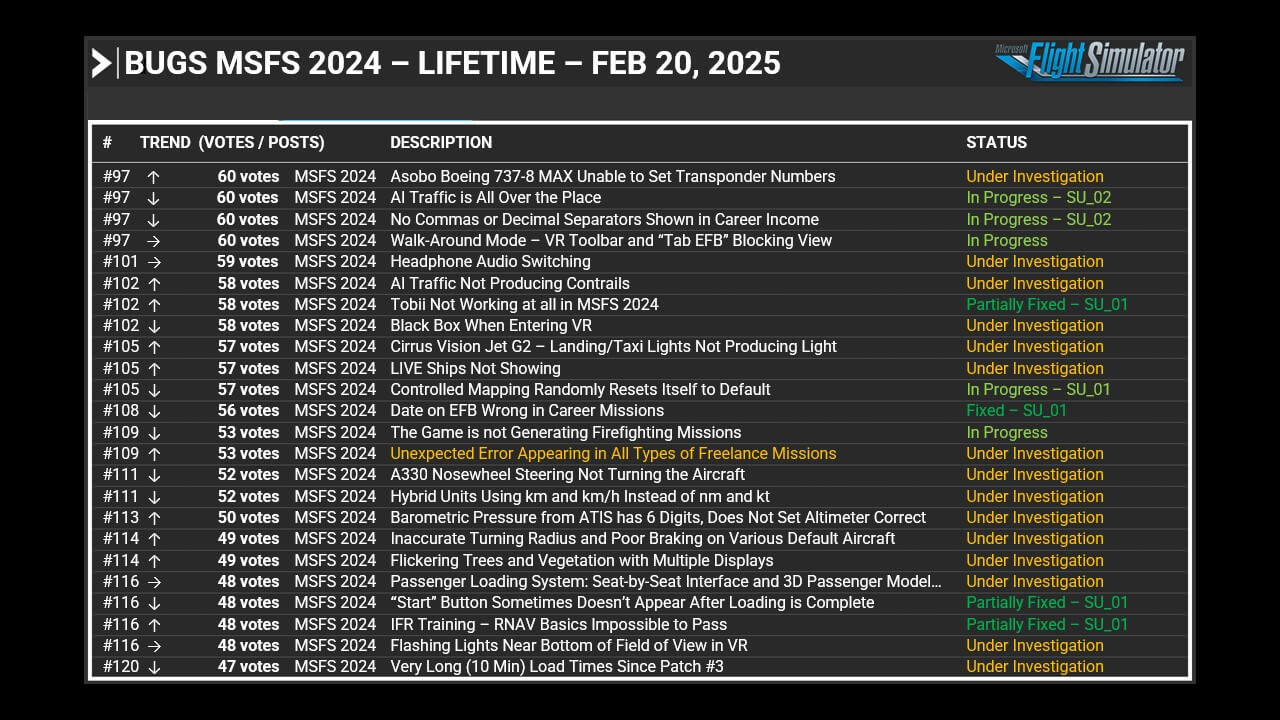Image resolution: width=1280 pixels, height=720 pixels.
Task: Click sideways arrow for Passenger Loading System row
Action: click(x=153, y=582)
